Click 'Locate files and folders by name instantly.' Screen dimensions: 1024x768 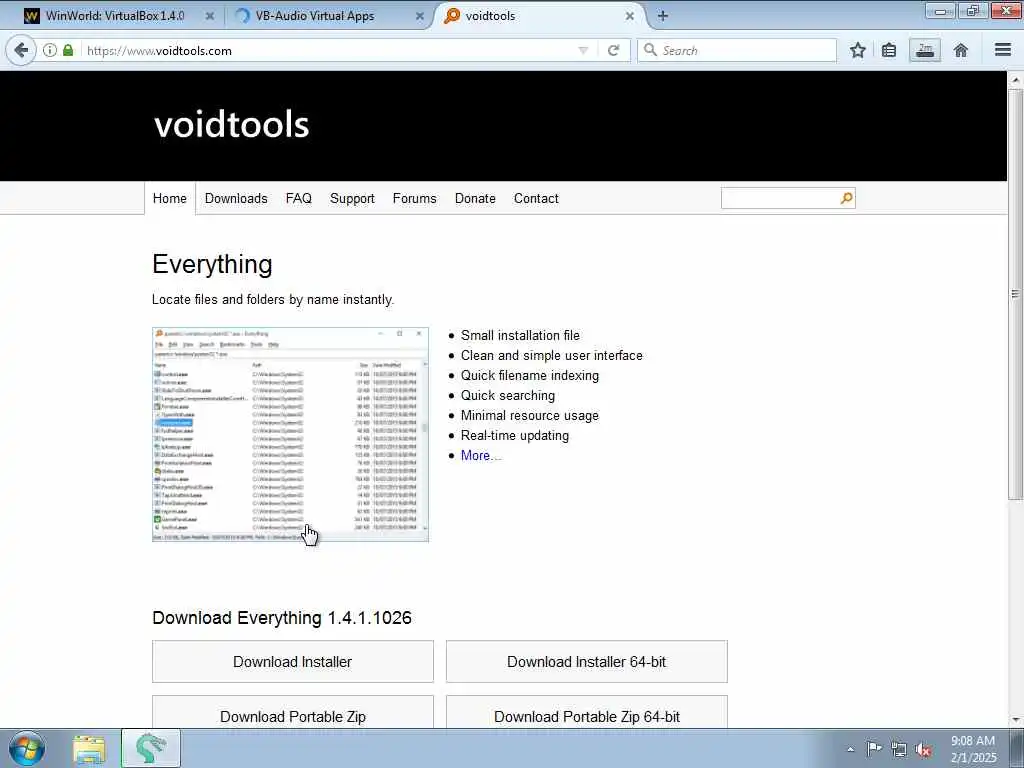tap(273, 300)
